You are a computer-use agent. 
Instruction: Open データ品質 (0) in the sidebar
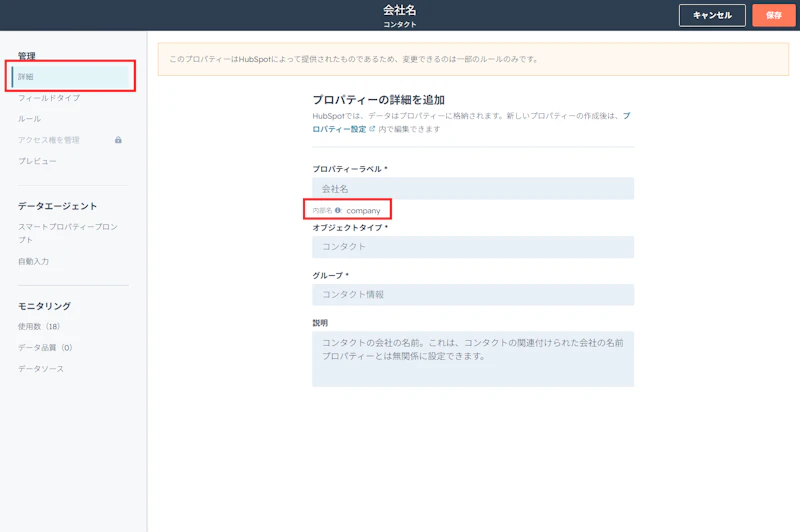pos(45,348)
